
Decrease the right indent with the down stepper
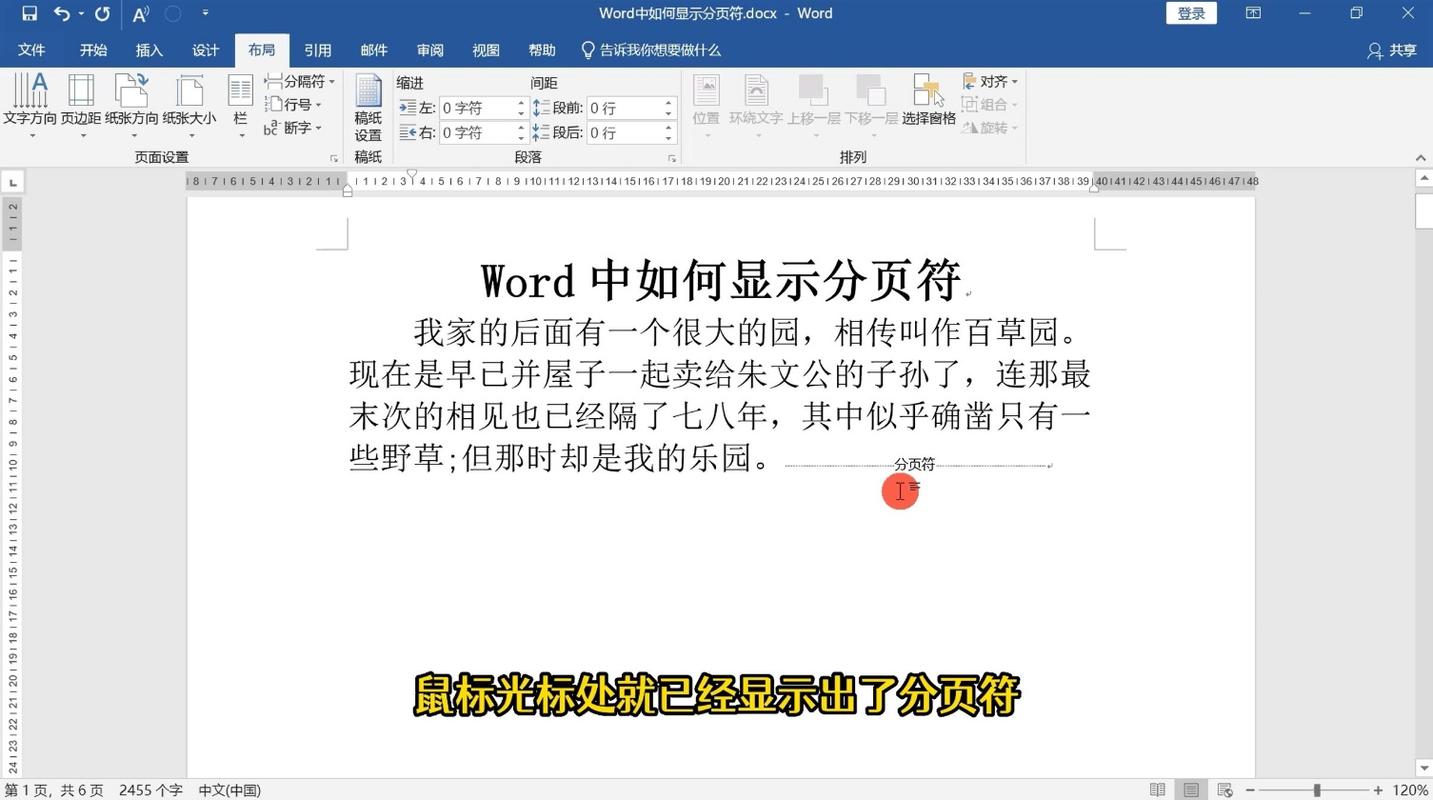coord(521,137)
